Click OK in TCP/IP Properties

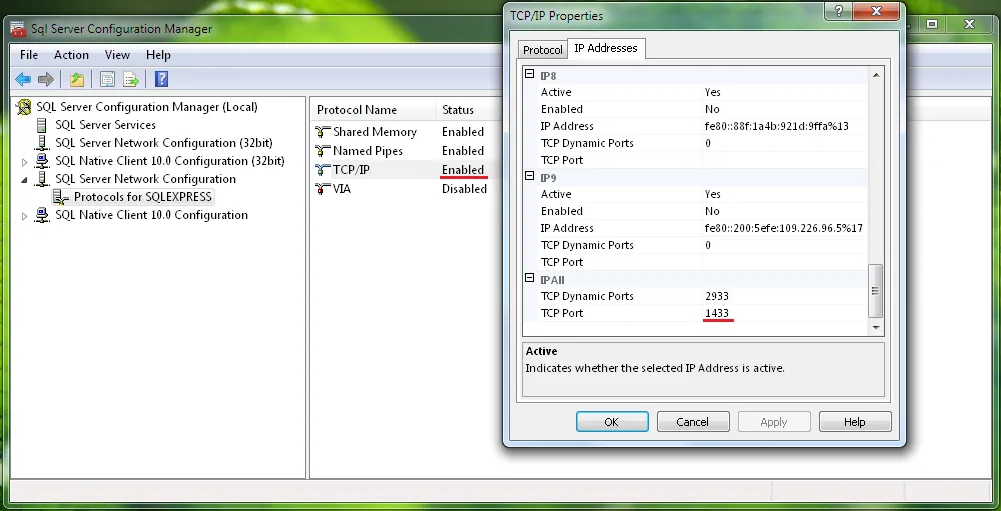click(612, 422)
